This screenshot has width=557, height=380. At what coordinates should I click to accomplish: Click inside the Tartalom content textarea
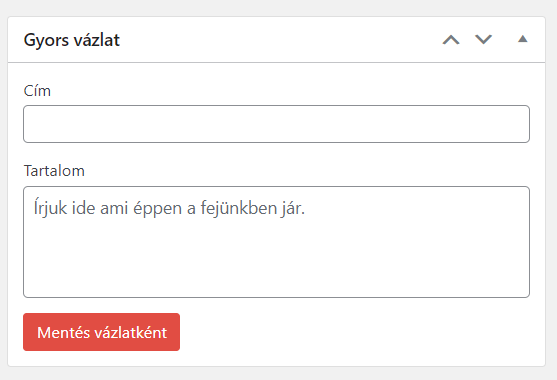coord(276,242)
